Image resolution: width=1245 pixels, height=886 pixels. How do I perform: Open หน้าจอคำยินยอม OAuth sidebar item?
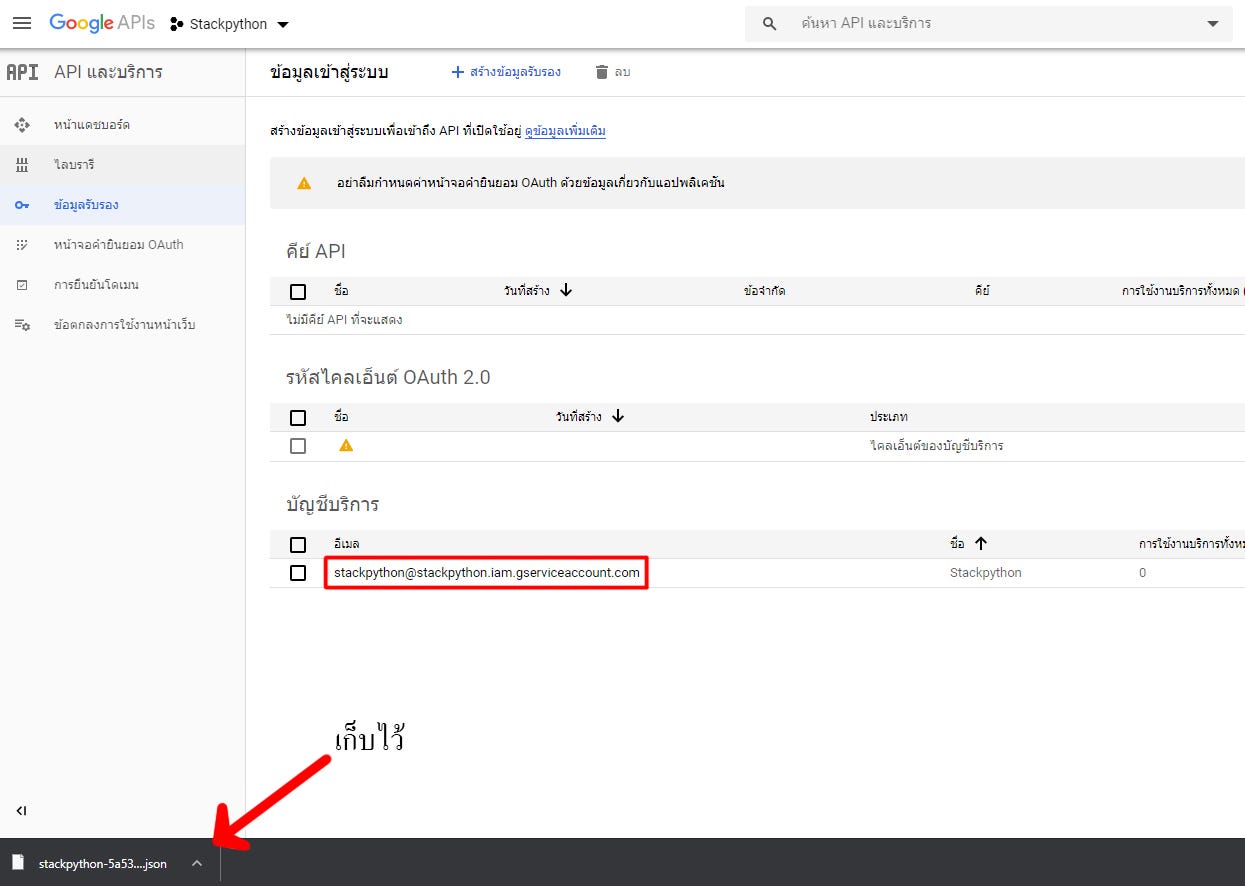click(122, 245)
